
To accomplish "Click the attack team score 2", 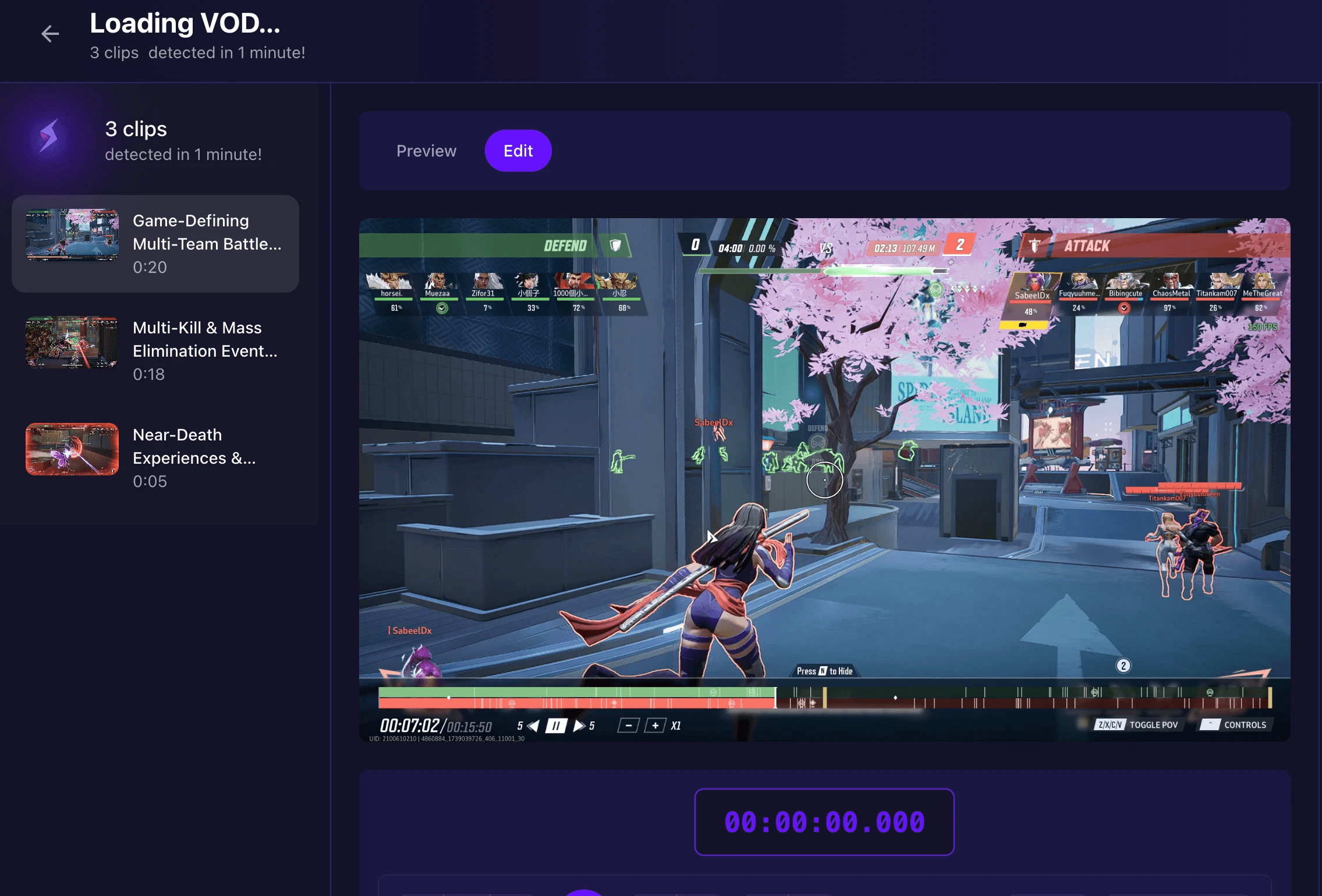I will tap(960, 245).
